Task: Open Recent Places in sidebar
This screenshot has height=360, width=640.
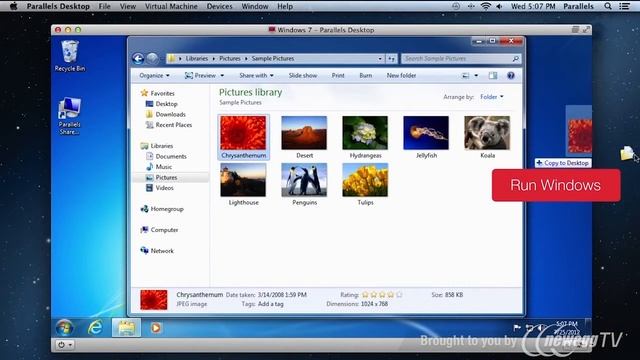Action: [173, 125]
